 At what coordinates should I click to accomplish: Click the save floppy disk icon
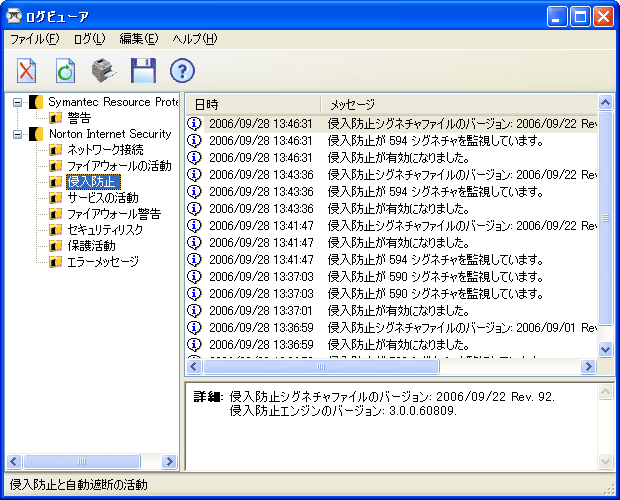pos(143,71)
